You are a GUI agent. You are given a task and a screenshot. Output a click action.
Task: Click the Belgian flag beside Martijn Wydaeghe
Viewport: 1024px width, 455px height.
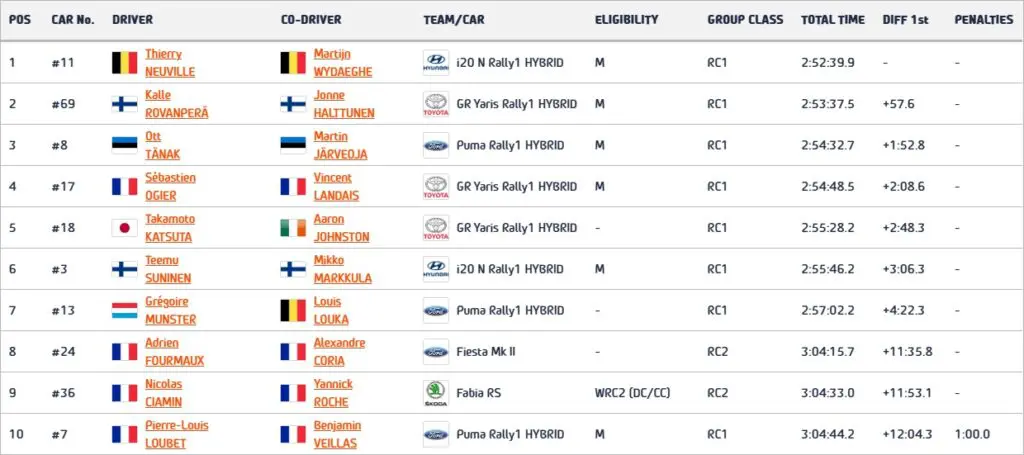(293, 63)
